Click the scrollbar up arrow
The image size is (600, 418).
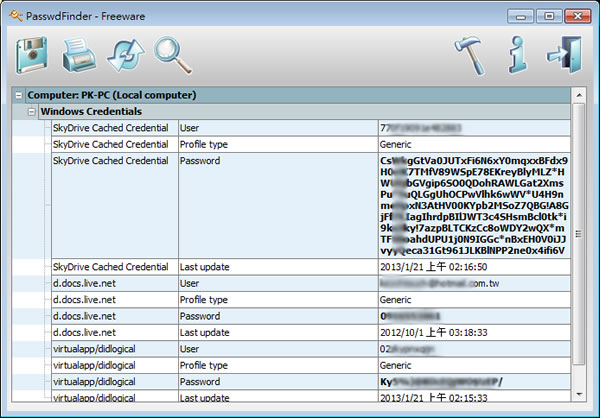coord(578,96)
